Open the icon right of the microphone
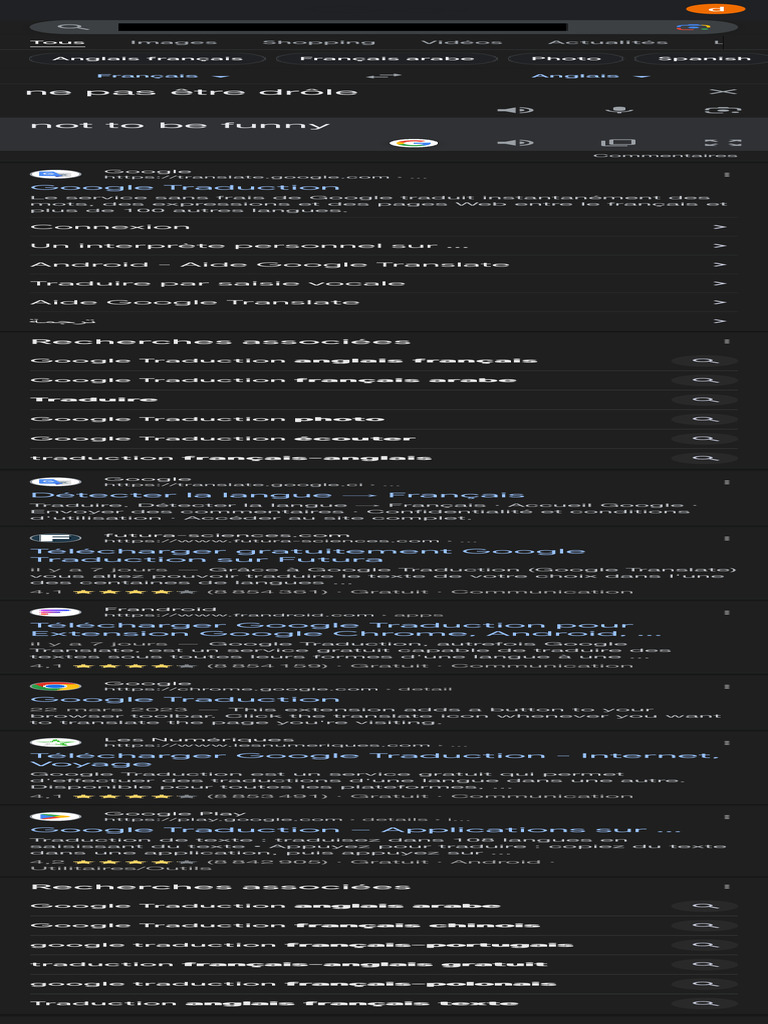Screen dimensions: 768x1024 point(723,110)
